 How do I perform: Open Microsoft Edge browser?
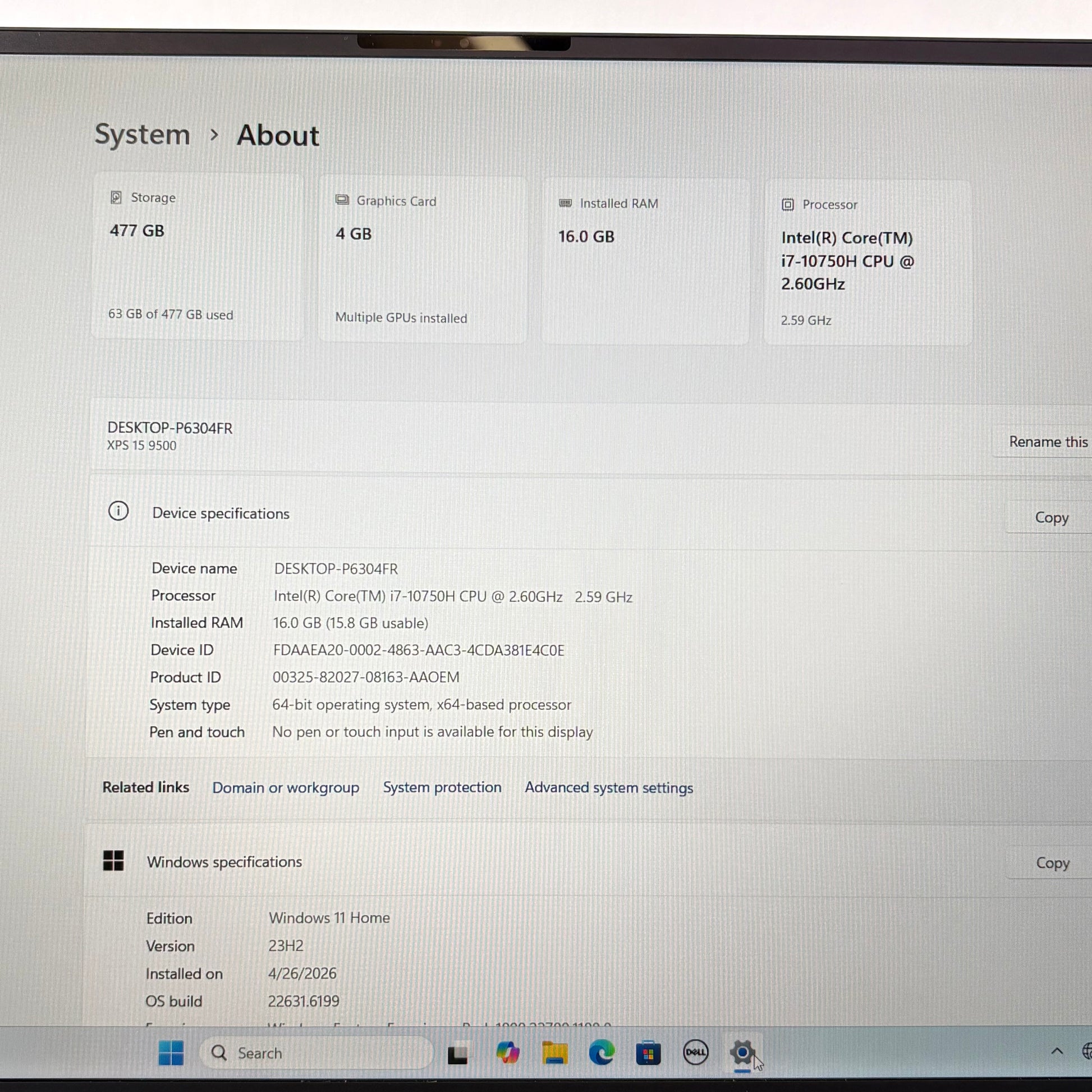(x=602, y=1053)
